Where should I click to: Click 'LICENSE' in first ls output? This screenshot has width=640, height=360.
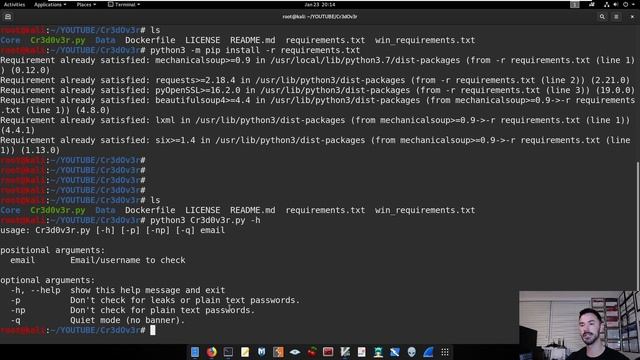coord(202,40)
